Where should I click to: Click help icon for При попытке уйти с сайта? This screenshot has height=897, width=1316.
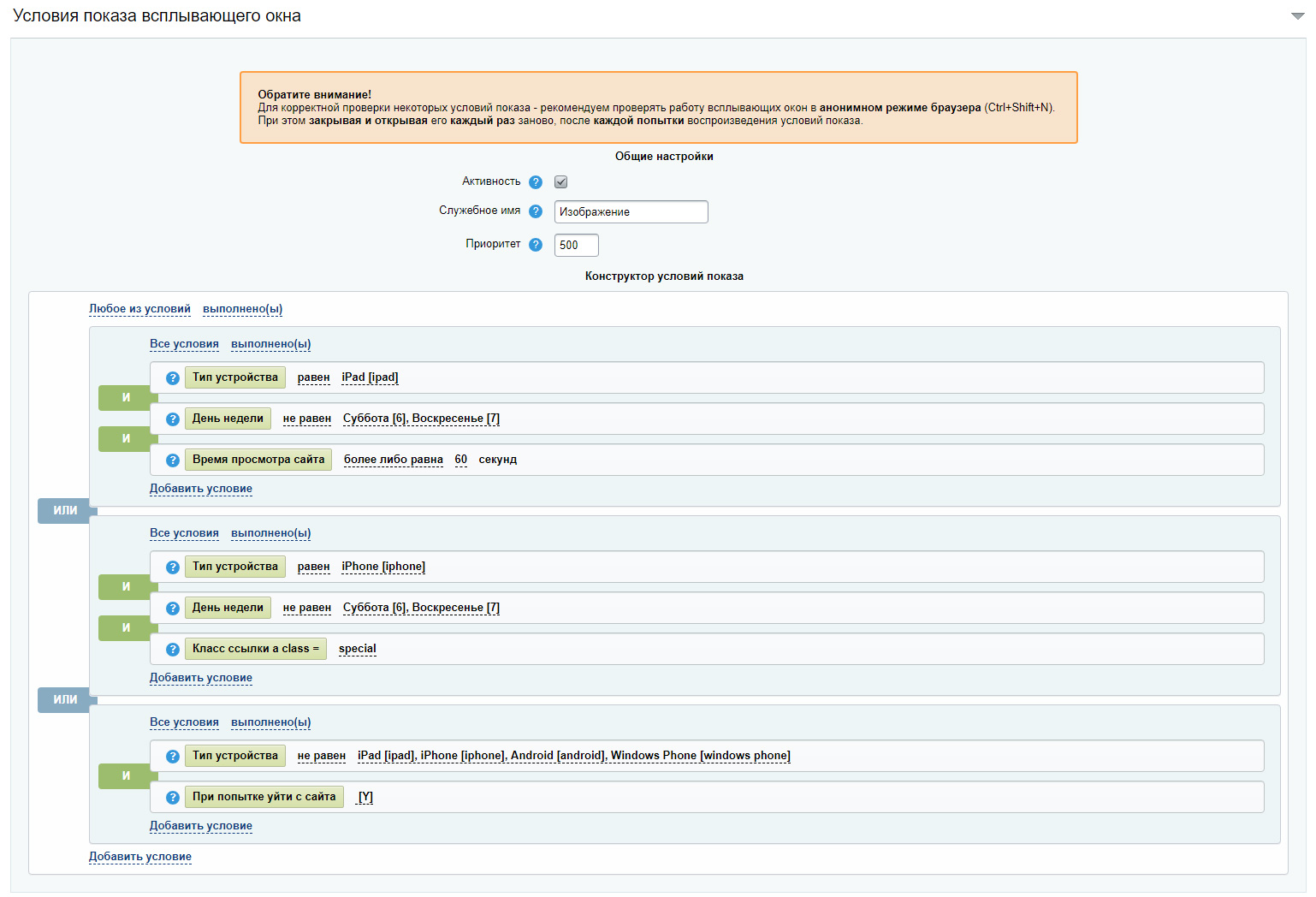[173, 798]
